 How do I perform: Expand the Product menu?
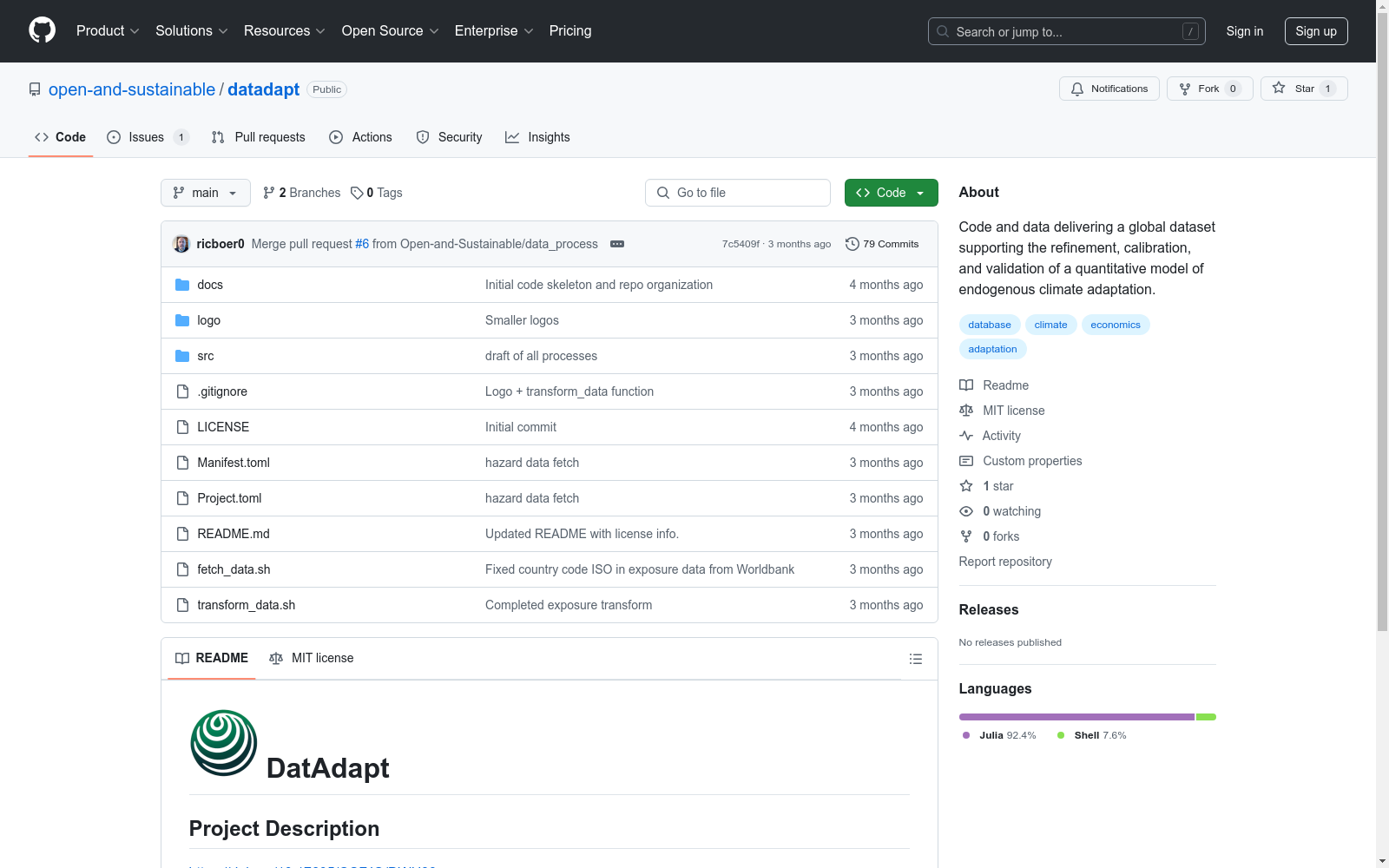click(x=108, y=30)
